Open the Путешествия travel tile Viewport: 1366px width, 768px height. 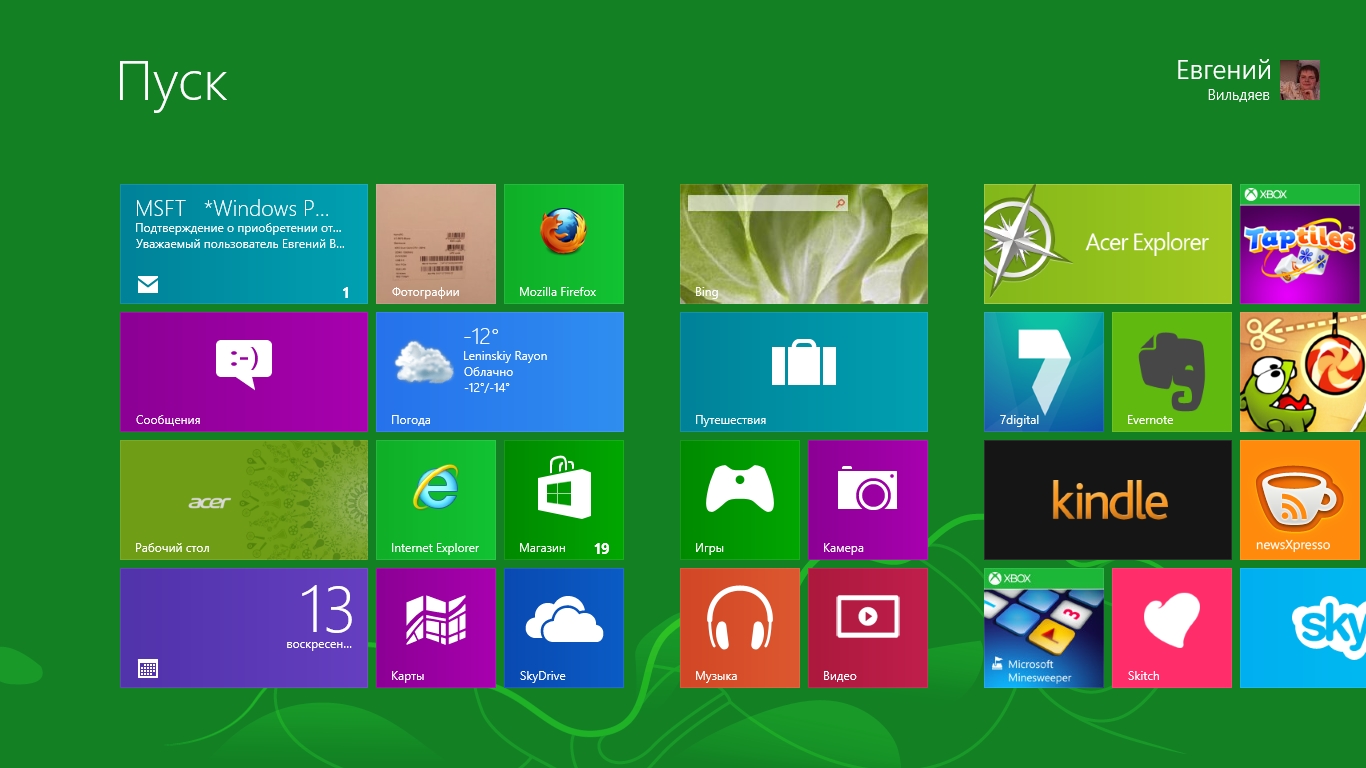click(x=804, y=372)
